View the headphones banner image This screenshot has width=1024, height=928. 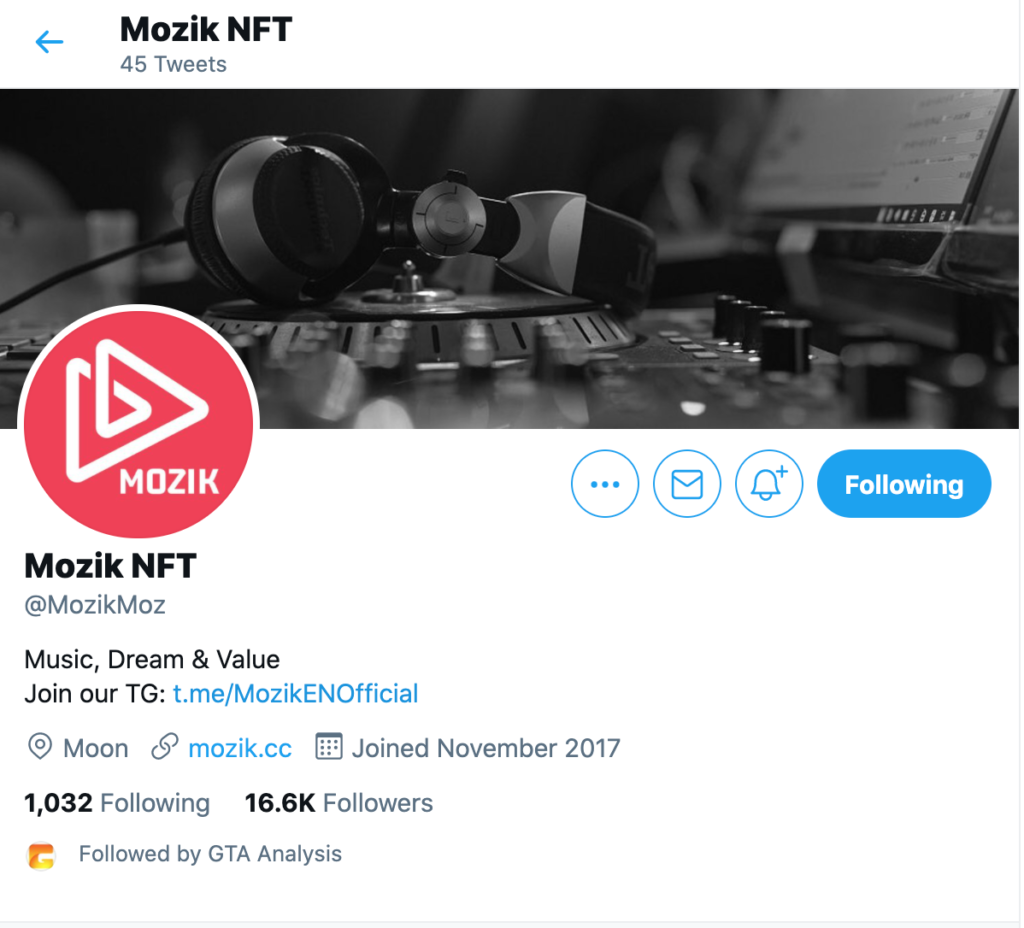tap(509, 259)
